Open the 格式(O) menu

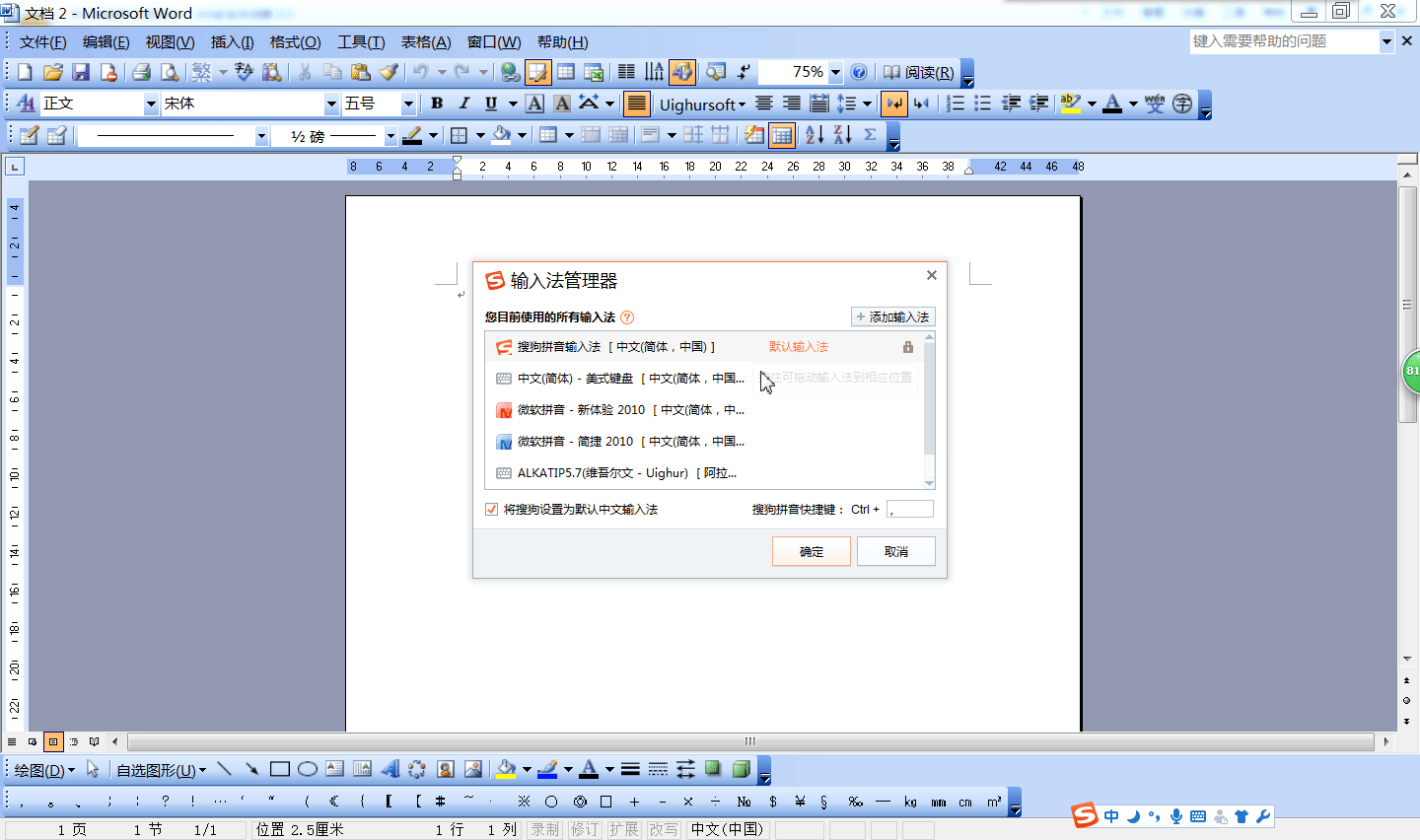pos(296,41)
